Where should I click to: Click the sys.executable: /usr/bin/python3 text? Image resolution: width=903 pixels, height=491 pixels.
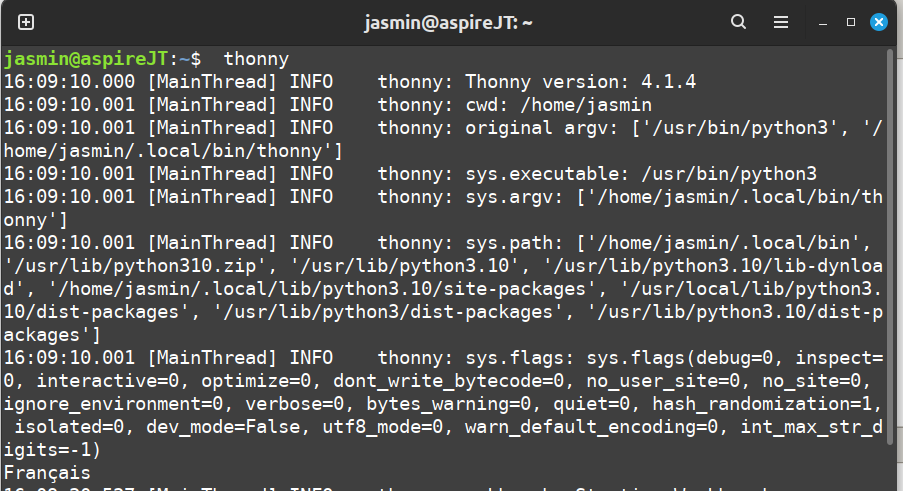pos(640,174)
